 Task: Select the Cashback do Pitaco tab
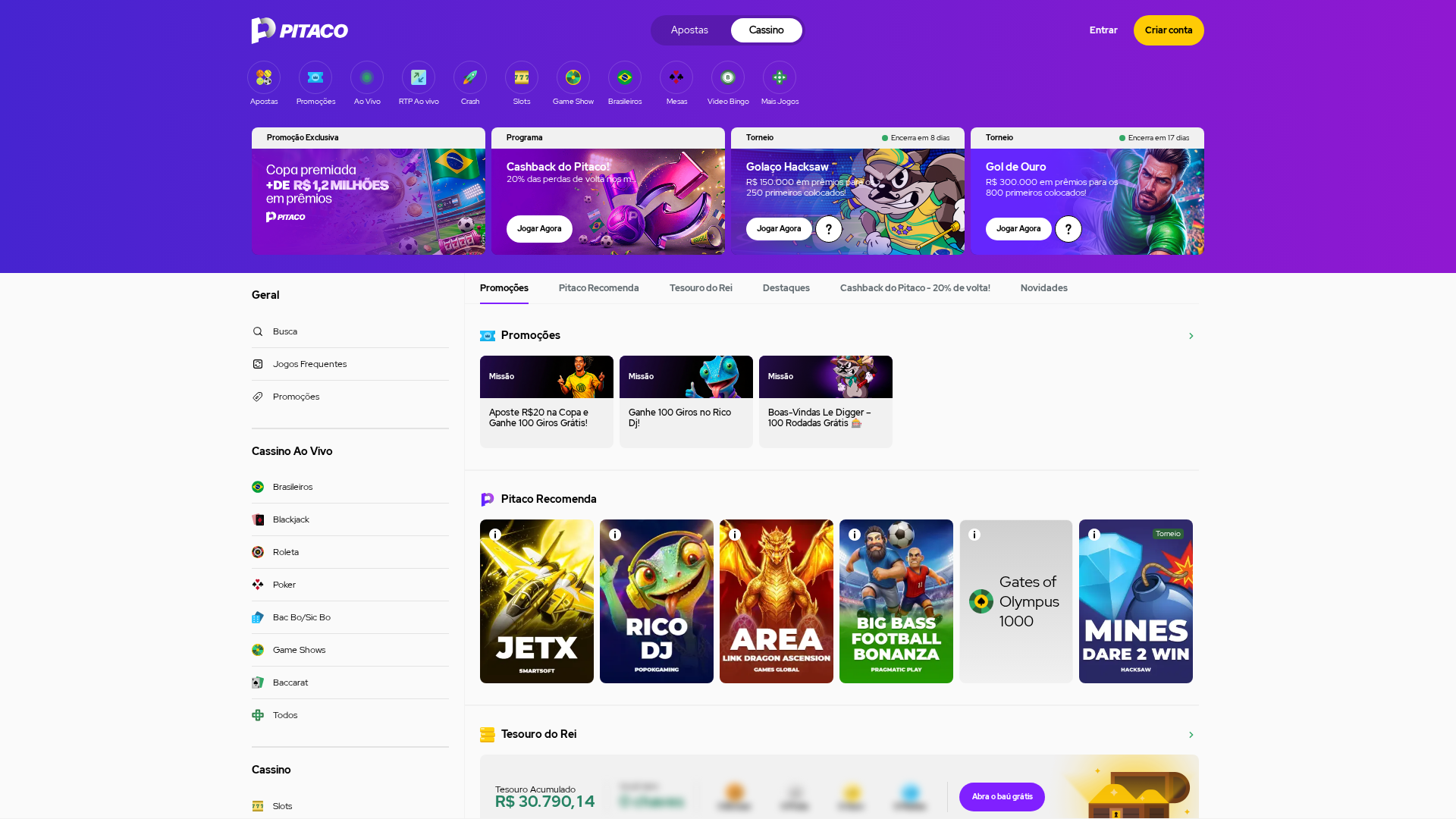click(x=915, y=288)
